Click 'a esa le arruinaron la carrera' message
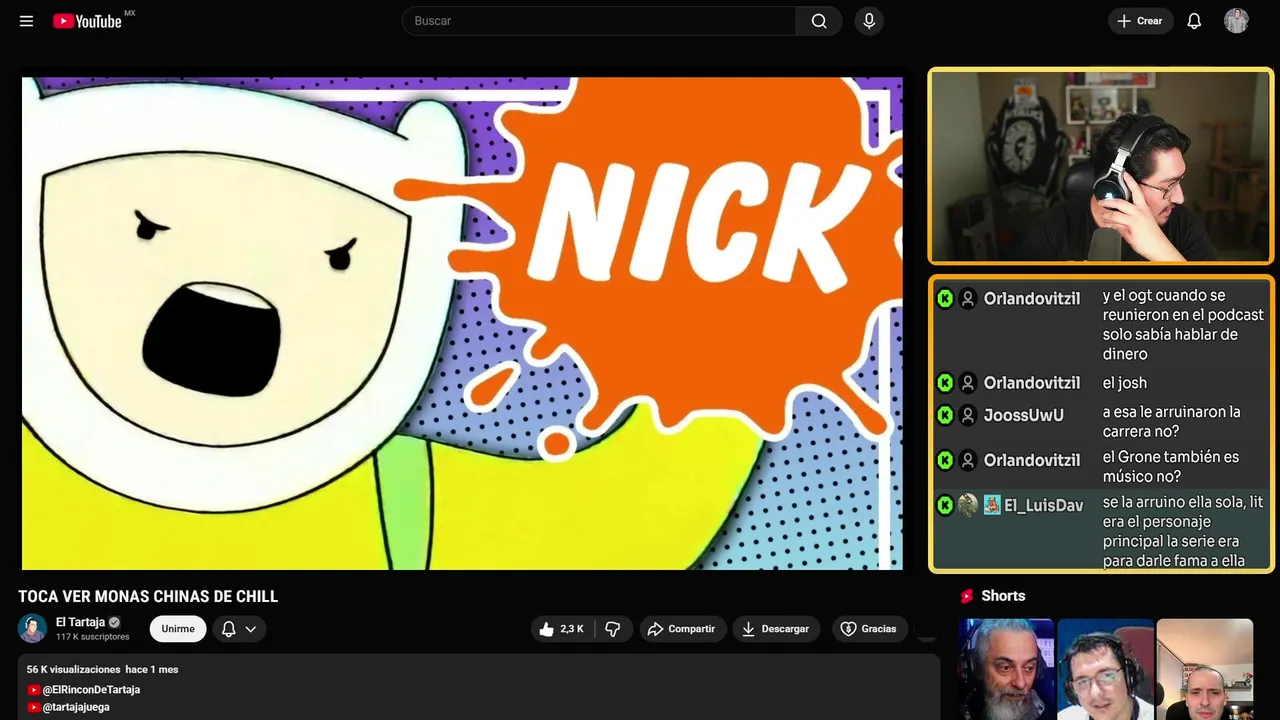 1172,421
